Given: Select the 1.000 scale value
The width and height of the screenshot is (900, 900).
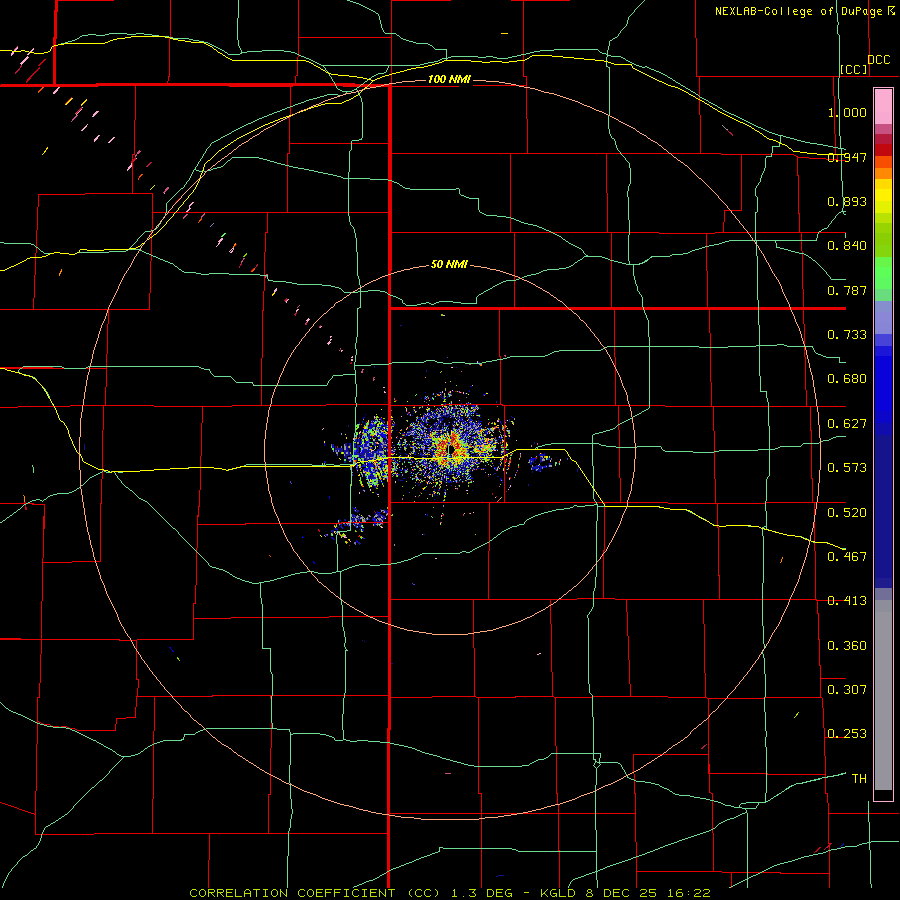Looking at the screenshot, I should pyautogui.click(x=847, y=112).
